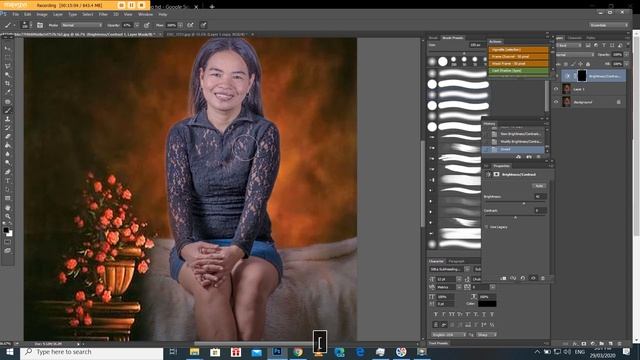Click clip-to-layer icon in Properties panel
Viewport: 640px width, 360px height.
(x=503, y=278)
